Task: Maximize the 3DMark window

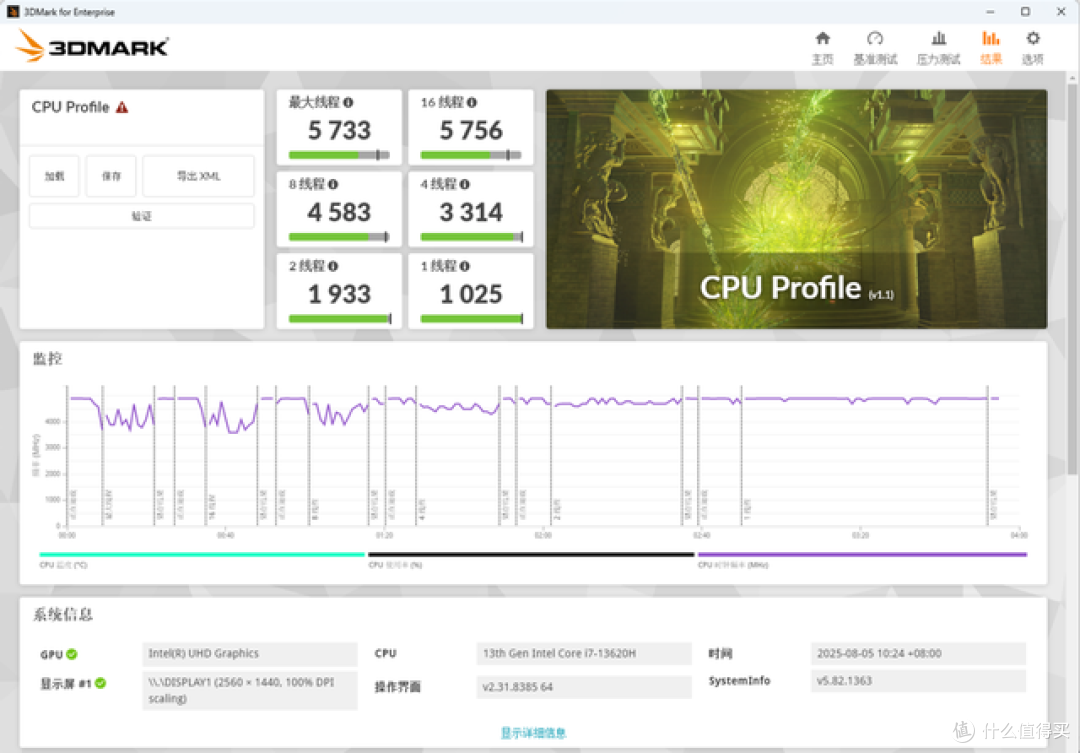Action: pyautogui.click(x=1026, y=12)
